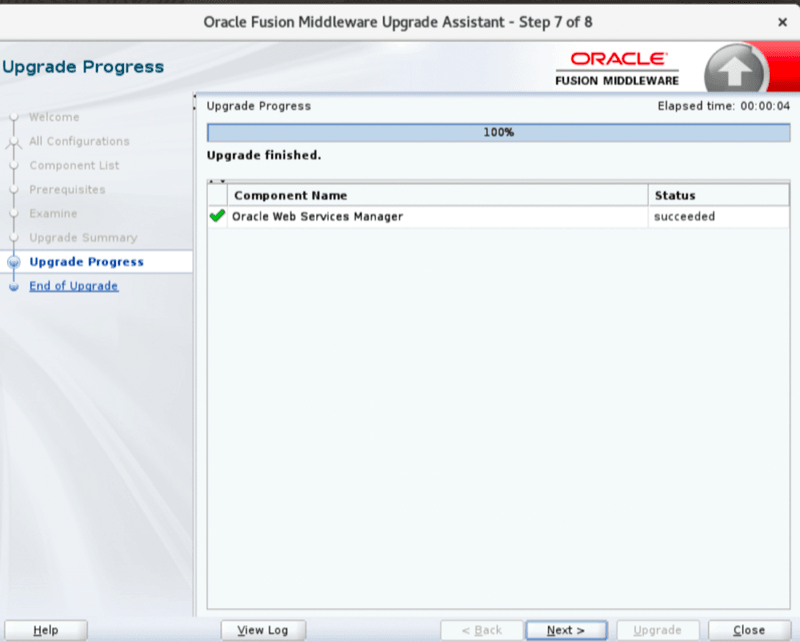The image size is (800, 642).
Task: Select the Prerequisites step
Action: click(67, 189)
